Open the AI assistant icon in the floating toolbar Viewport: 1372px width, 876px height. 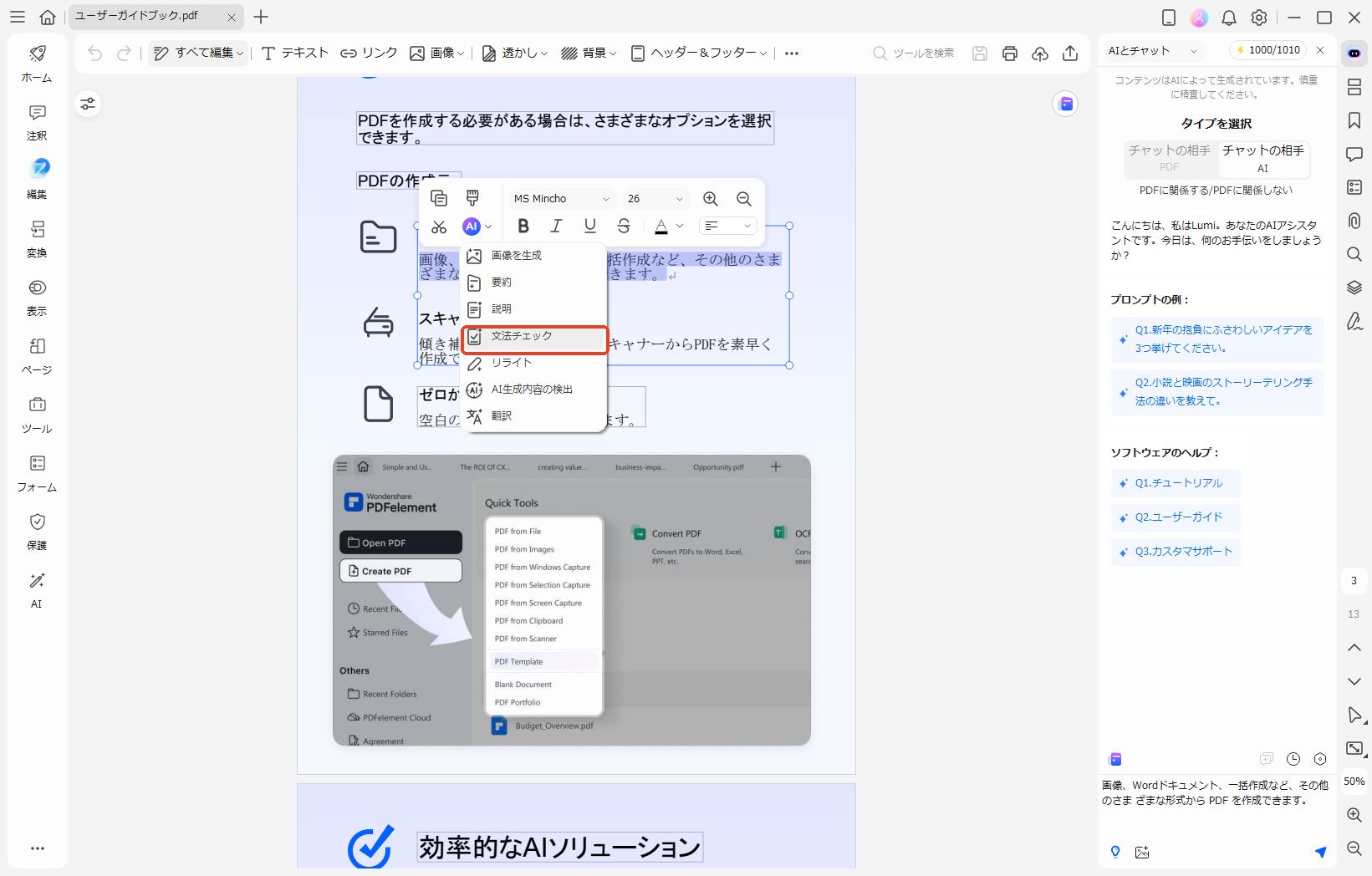[x=472, y=226]
